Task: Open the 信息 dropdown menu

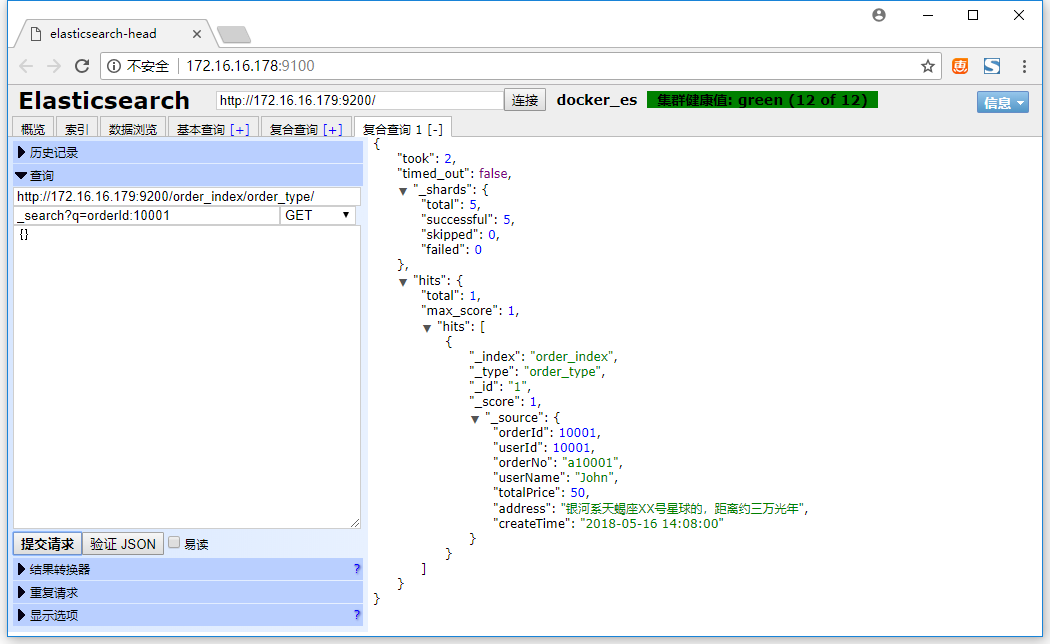Action: click(1002, 102)
